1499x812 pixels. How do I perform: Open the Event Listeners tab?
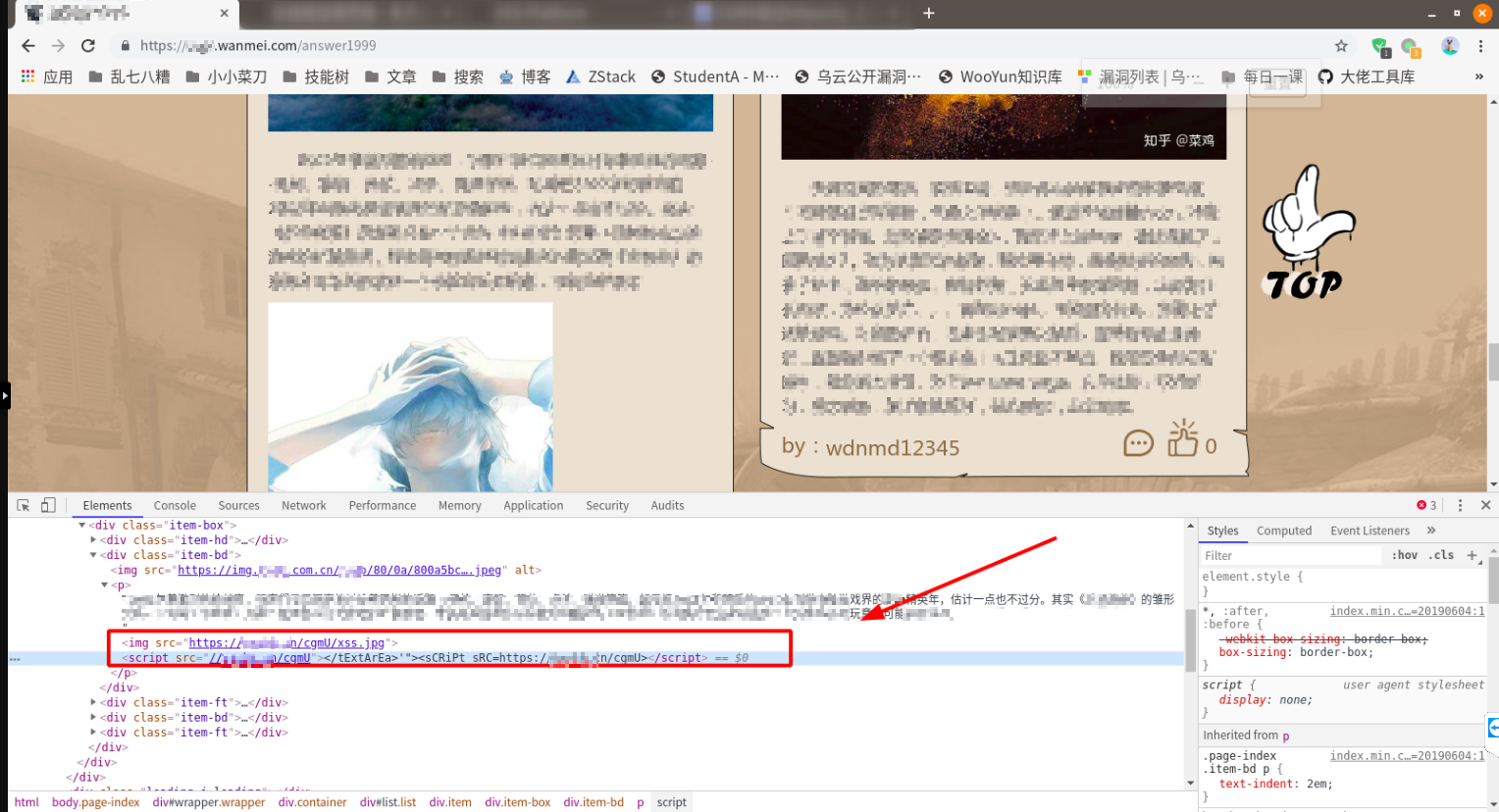1370,531
